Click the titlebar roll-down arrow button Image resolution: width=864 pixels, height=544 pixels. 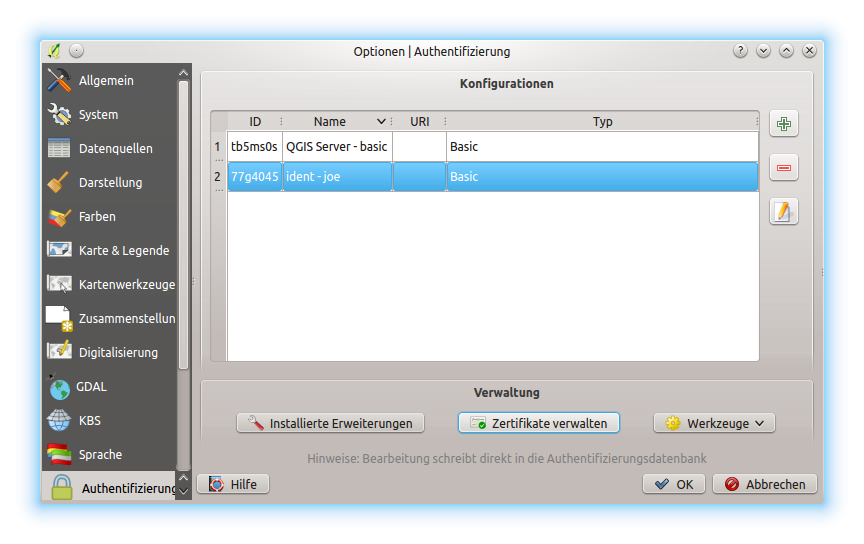tap(764, 50)
